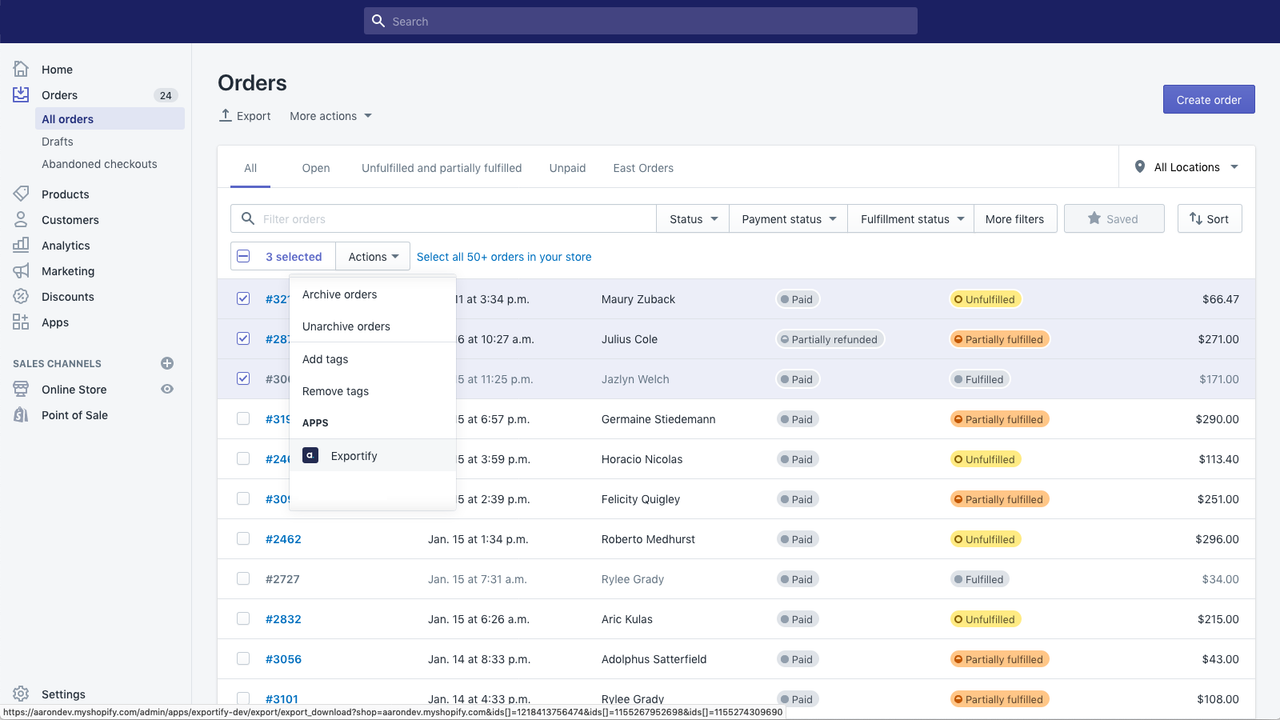
Task: Tick the checkbox for Germaine Stiedemann order
Action: click(243, 418)
